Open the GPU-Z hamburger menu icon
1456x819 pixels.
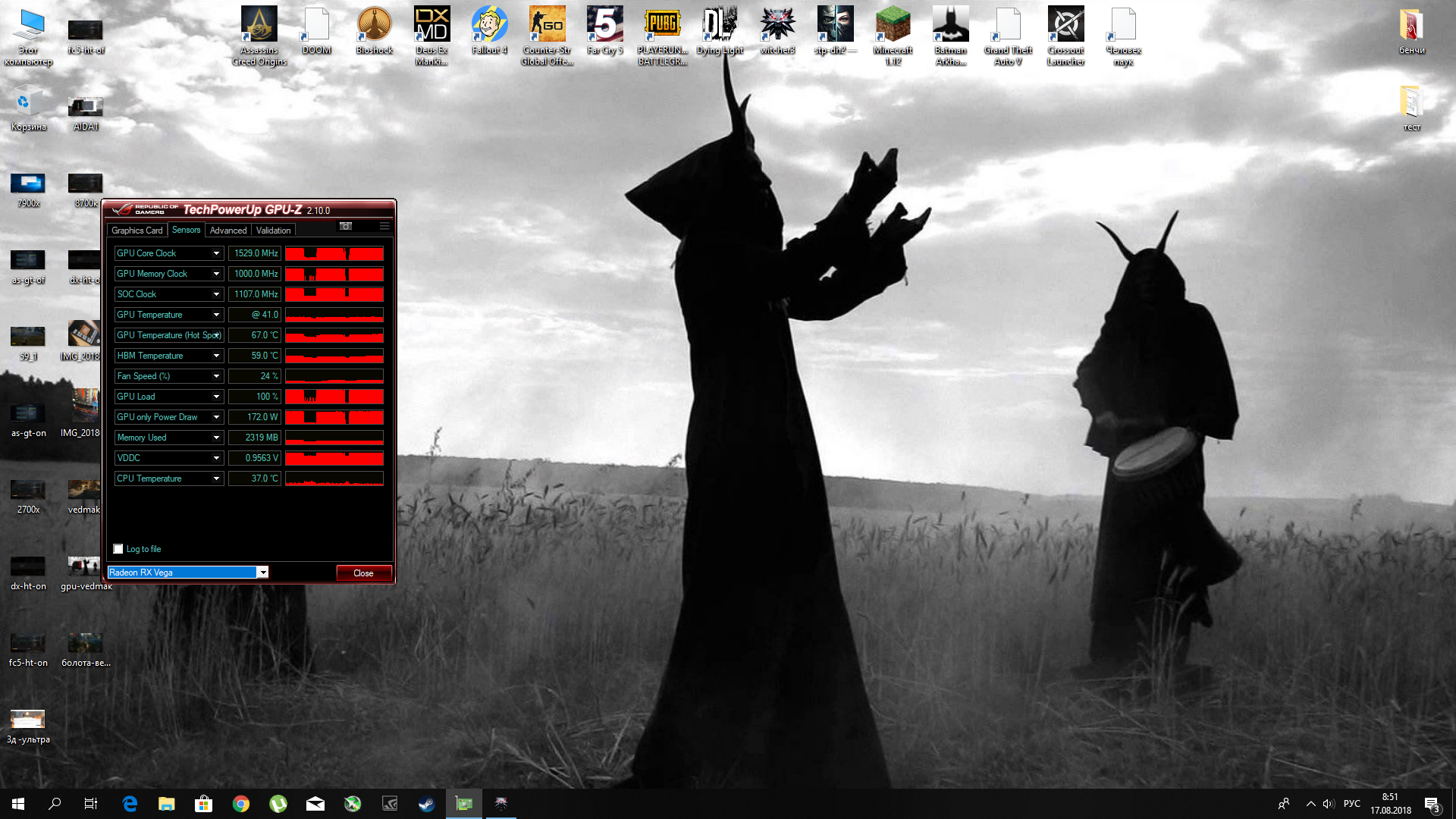tap(384, 226)
